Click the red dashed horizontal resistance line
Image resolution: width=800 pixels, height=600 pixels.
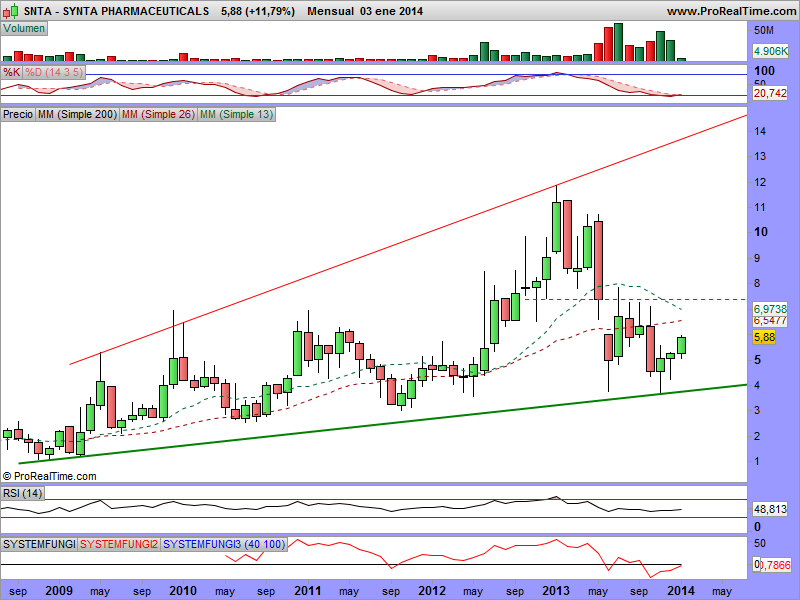point(635,299)
